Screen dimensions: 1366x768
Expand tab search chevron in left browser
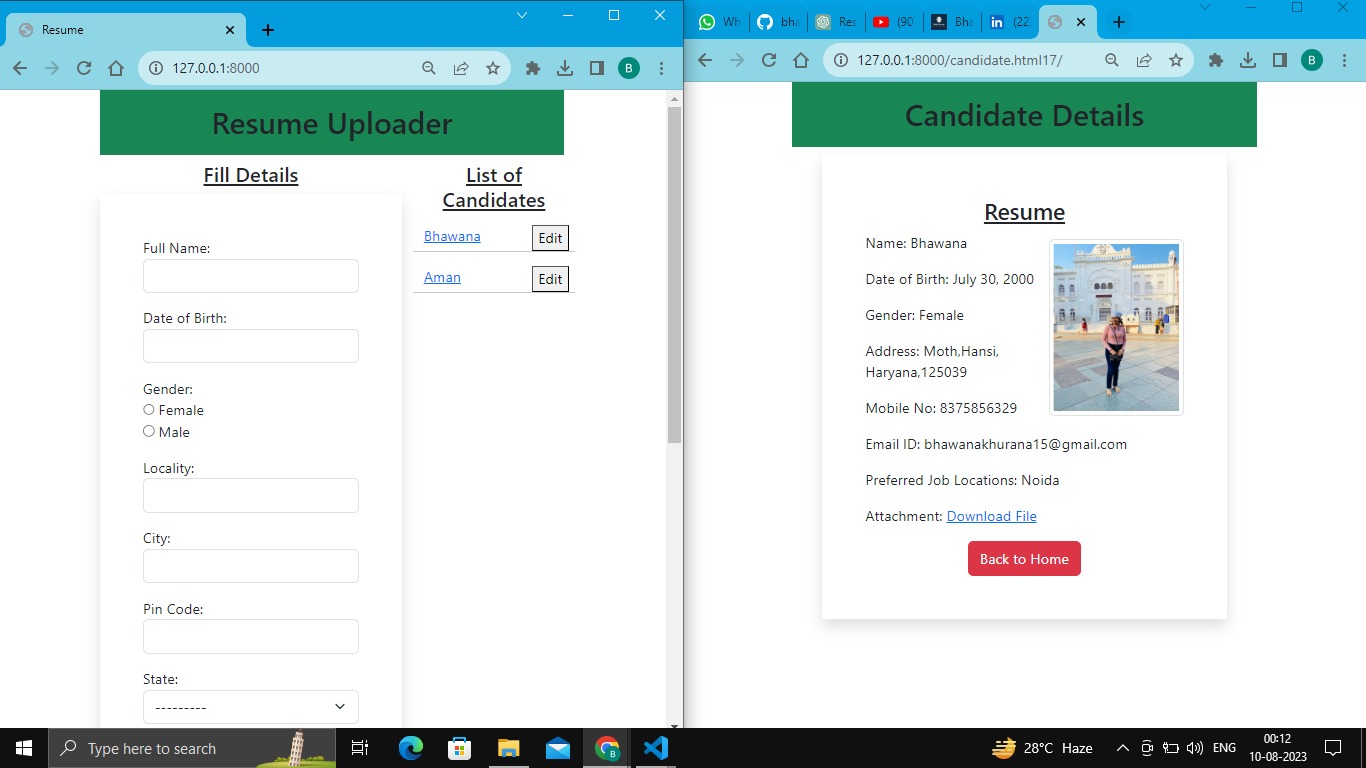522,15
